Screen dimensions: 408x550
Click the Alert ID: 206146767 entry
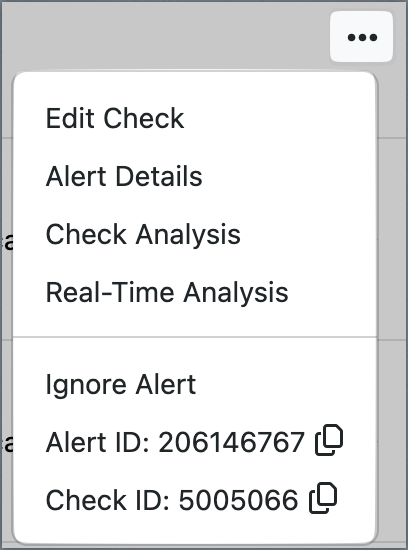[x=195, y=442]
